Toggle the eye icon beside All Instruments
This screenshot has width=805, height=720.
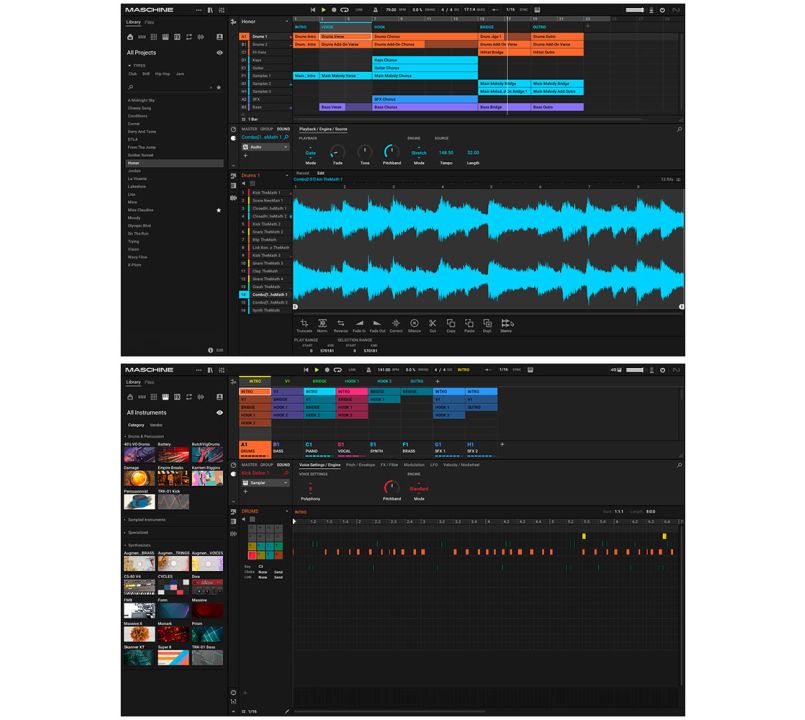tap(220, 412)
